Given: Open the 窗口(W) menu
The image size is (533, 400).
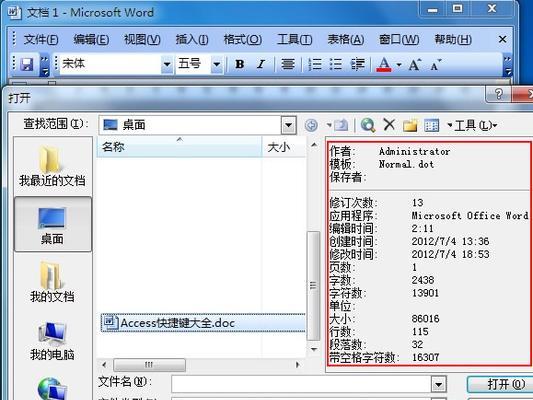Looking at the screenshot, I should point(399,39).
